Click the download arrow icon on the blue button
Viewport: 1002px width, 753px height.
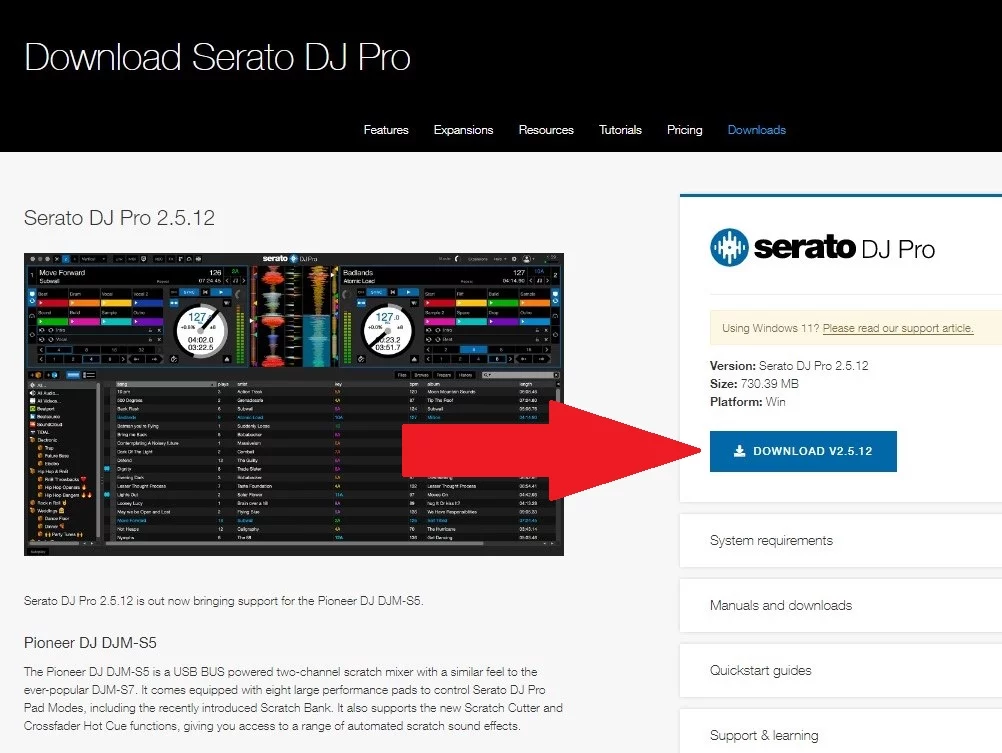pos(739,451)
